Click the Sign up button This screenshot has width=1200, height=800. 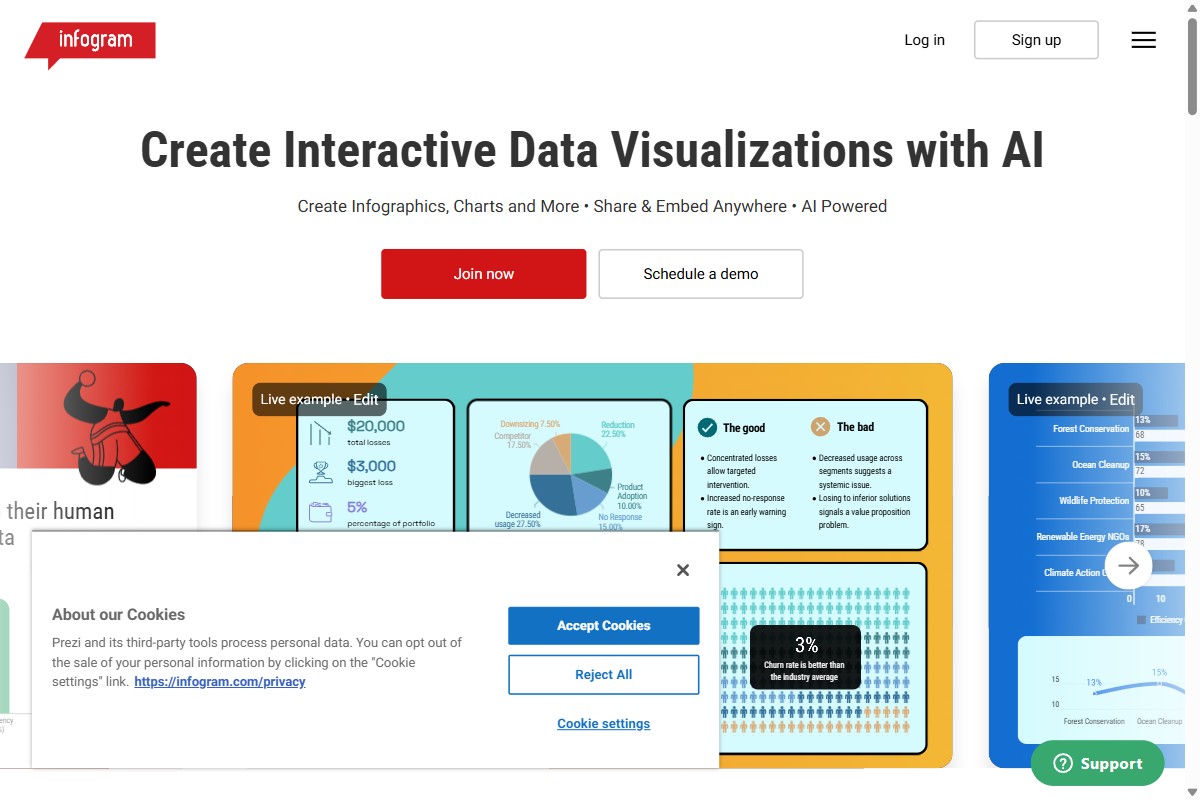click(x=1036, y=40)
